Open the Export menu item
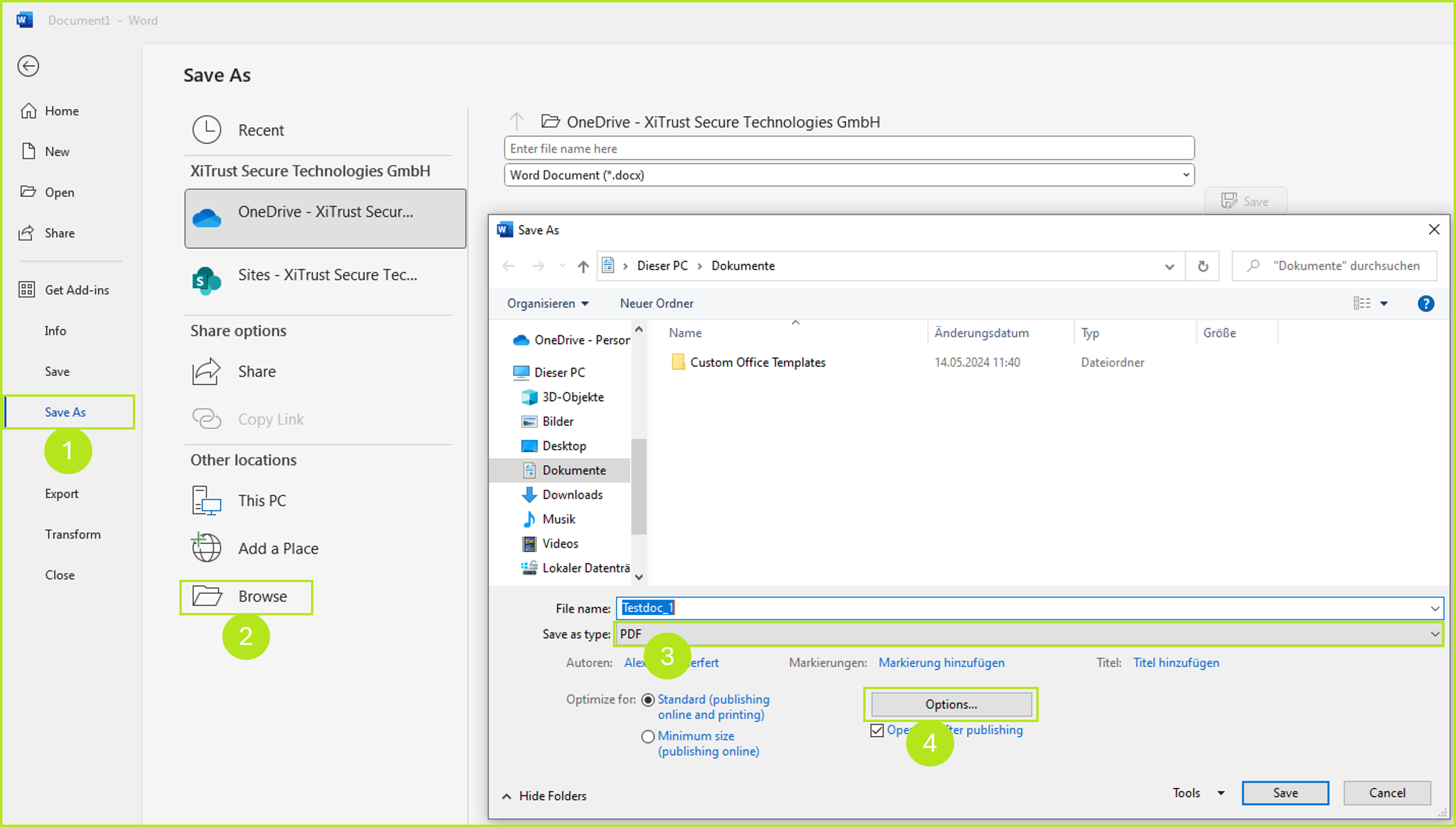 point(61,494)
